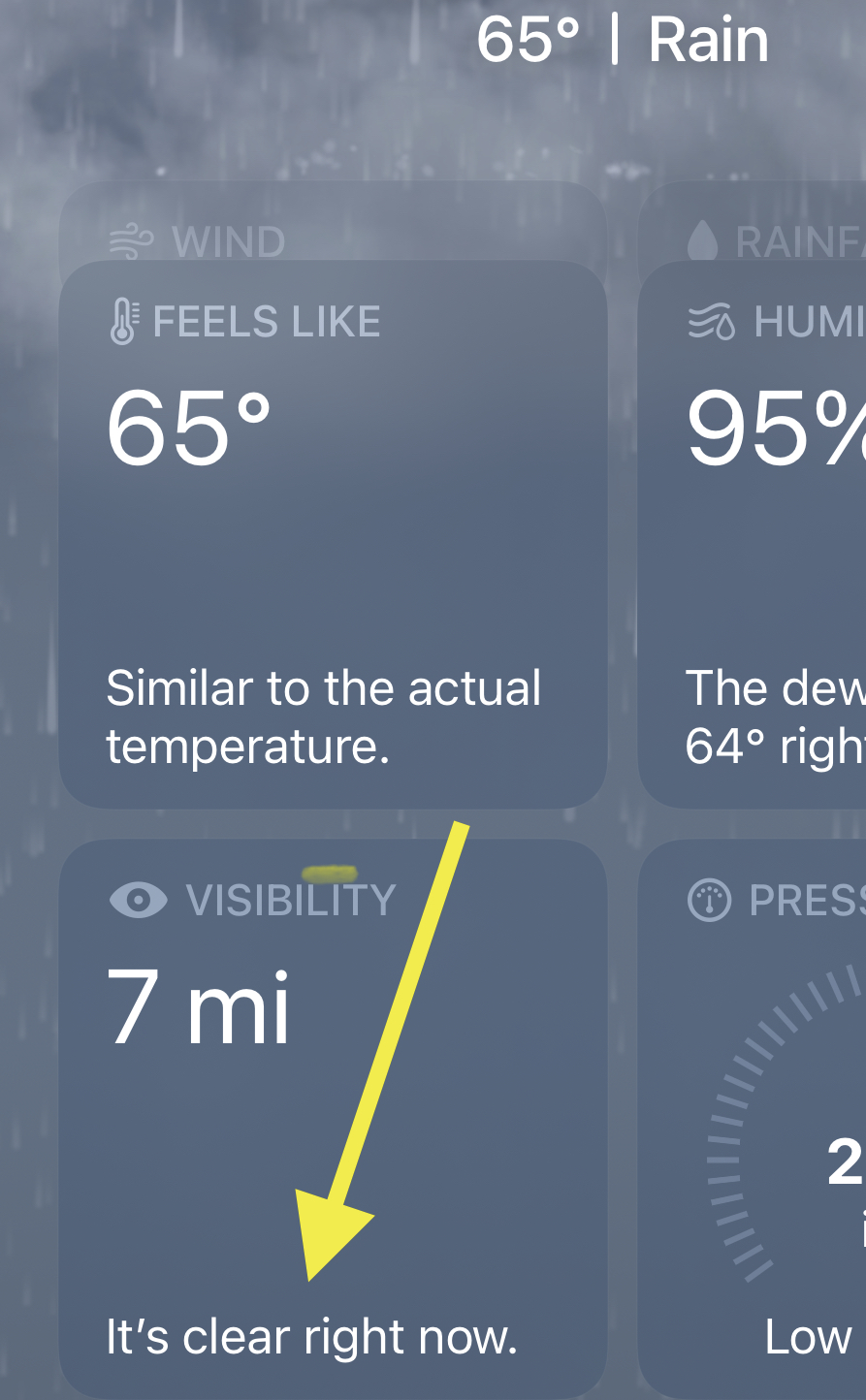
Task: Tap the eye icon next to Visibility
Action: (x=139, y=900)
